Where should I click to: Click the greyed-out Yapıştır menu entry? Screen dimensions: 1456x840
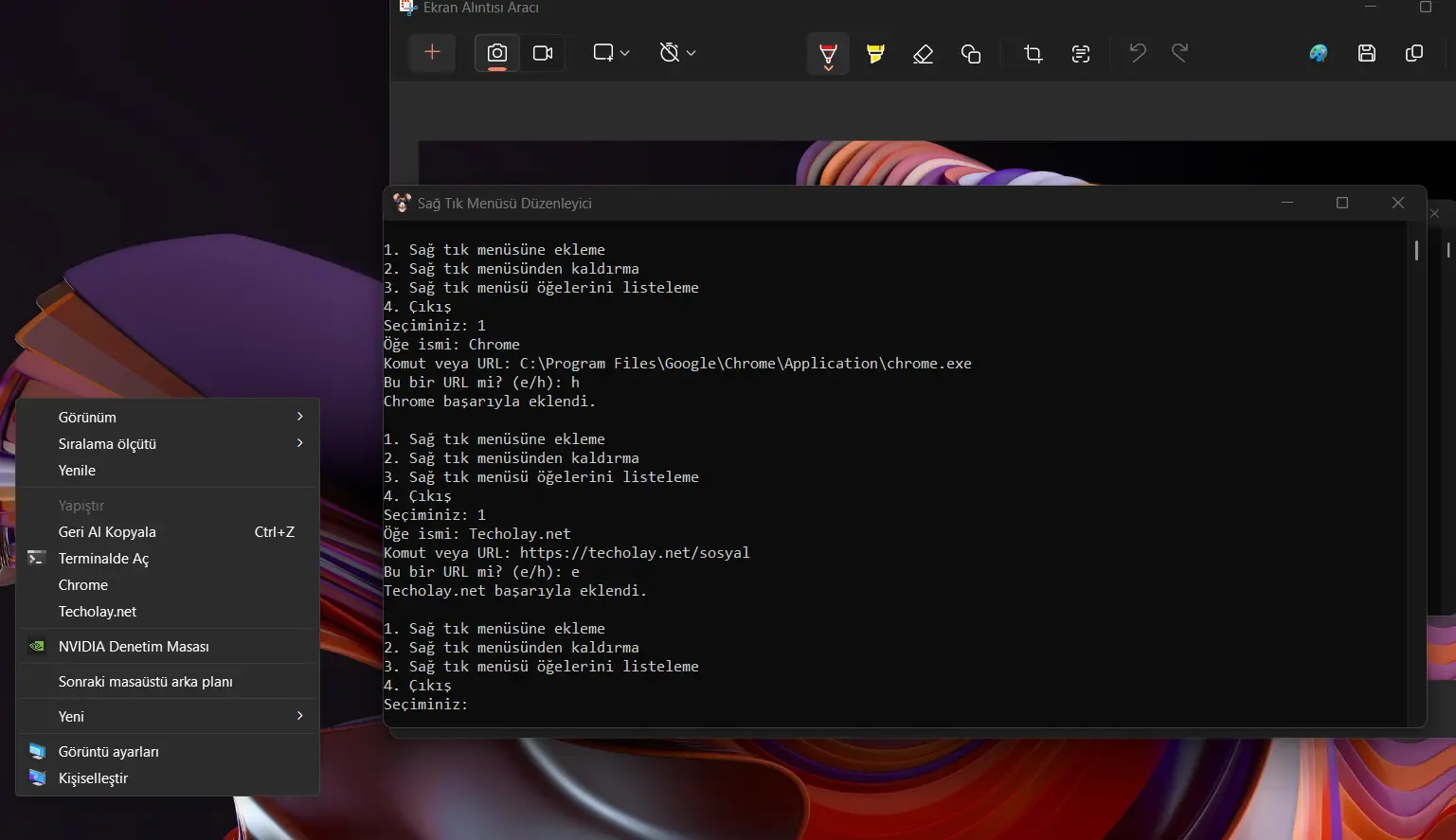click(168, 505)
